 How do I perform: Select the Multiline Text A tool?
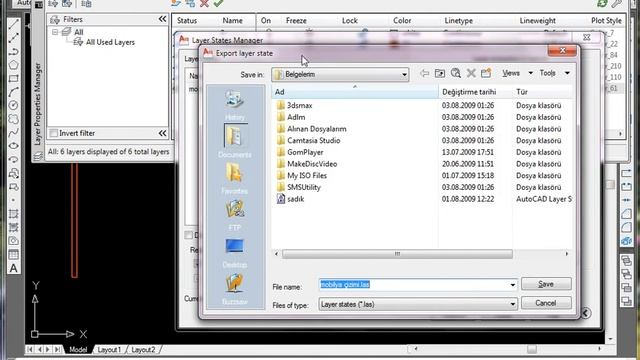pyautogui.click(x=13, y=268)
